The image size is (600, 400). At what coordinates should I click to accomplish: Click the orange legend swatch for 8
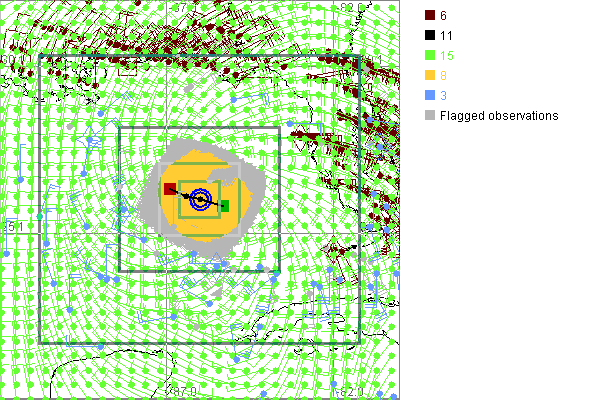pos(430,75)
